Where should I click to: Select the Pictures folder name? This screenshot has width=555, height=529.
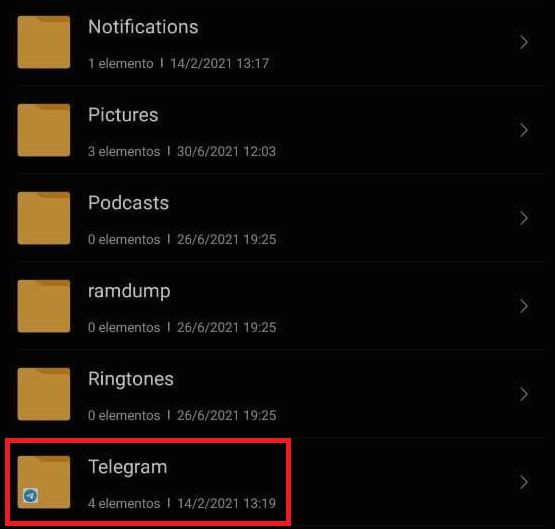point(123,115)
